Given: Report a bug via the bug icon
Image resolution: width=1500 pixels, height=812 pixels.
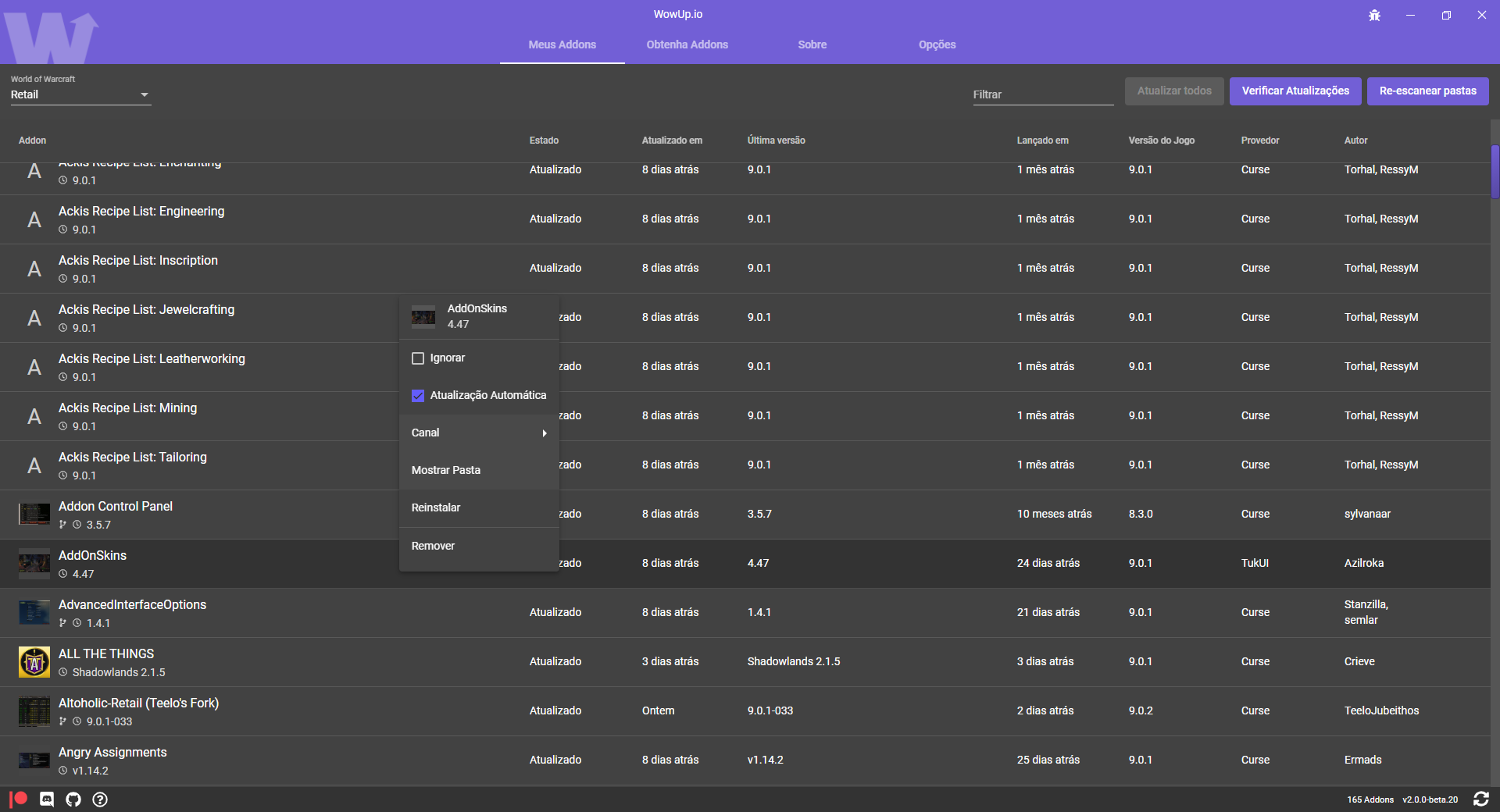Looking at the screenshot, I should click(x=1374, y=15).
